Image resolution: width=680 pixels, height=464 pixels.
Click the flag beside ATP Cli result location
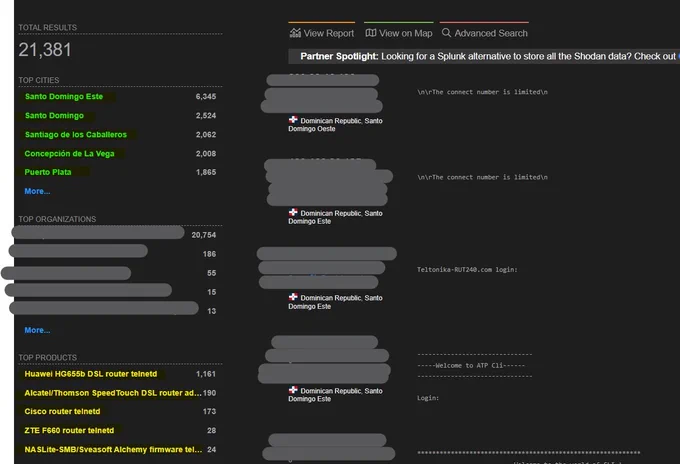pyautogui.click(x=293, y=390)
